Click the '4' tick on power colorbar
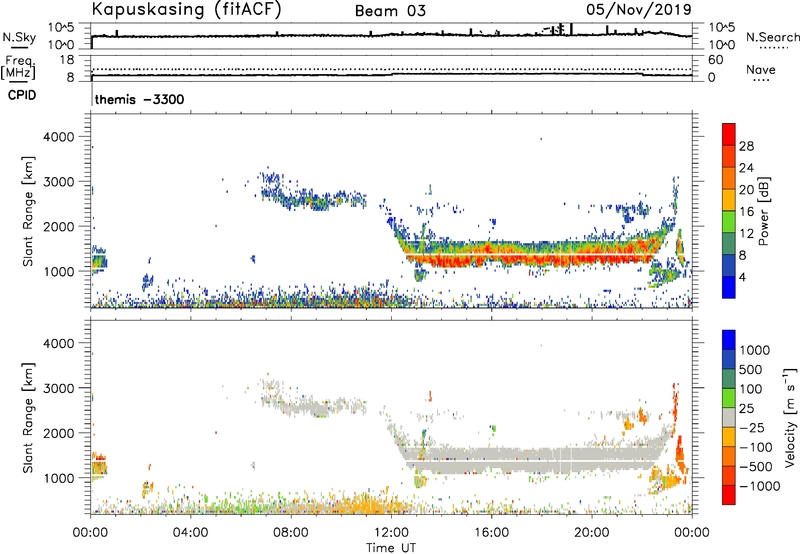800x554 pixels. 742,277
